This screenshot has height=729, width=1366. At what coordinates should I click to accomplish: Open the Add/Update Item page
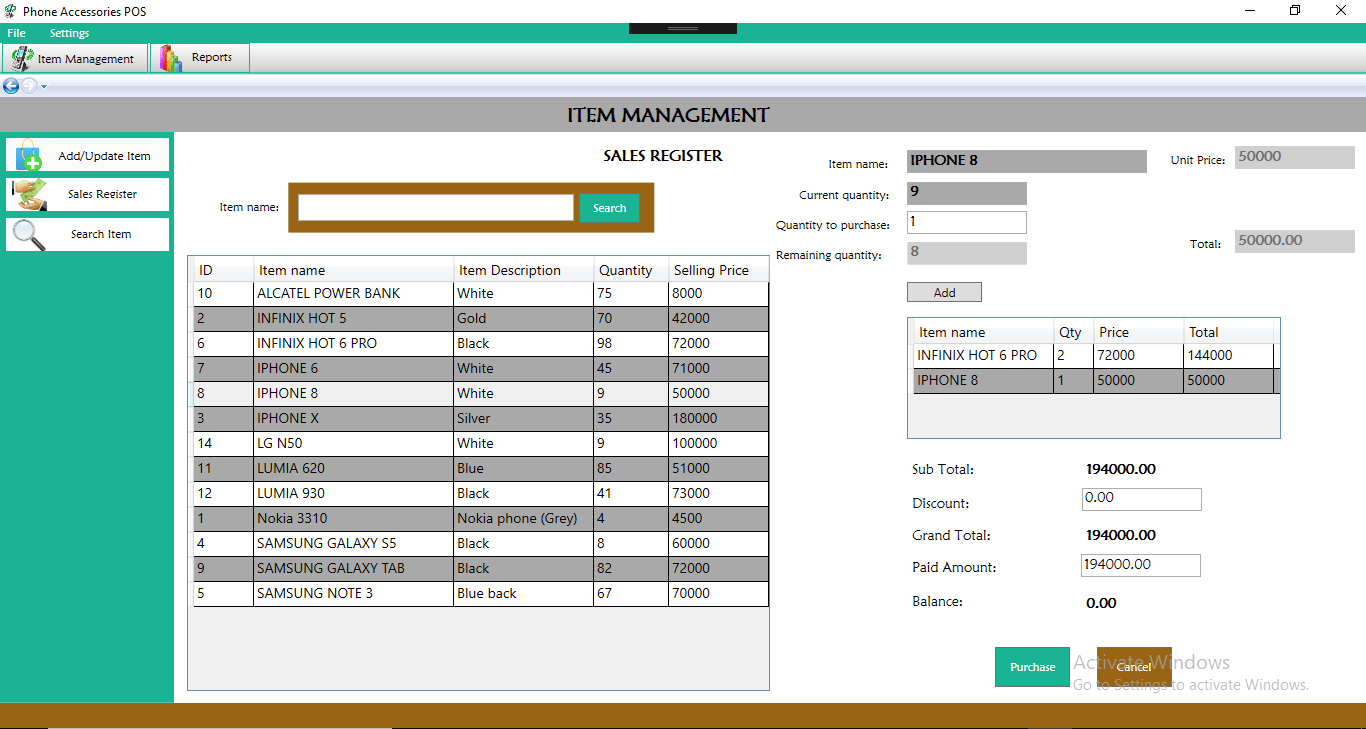pos(88,155)
